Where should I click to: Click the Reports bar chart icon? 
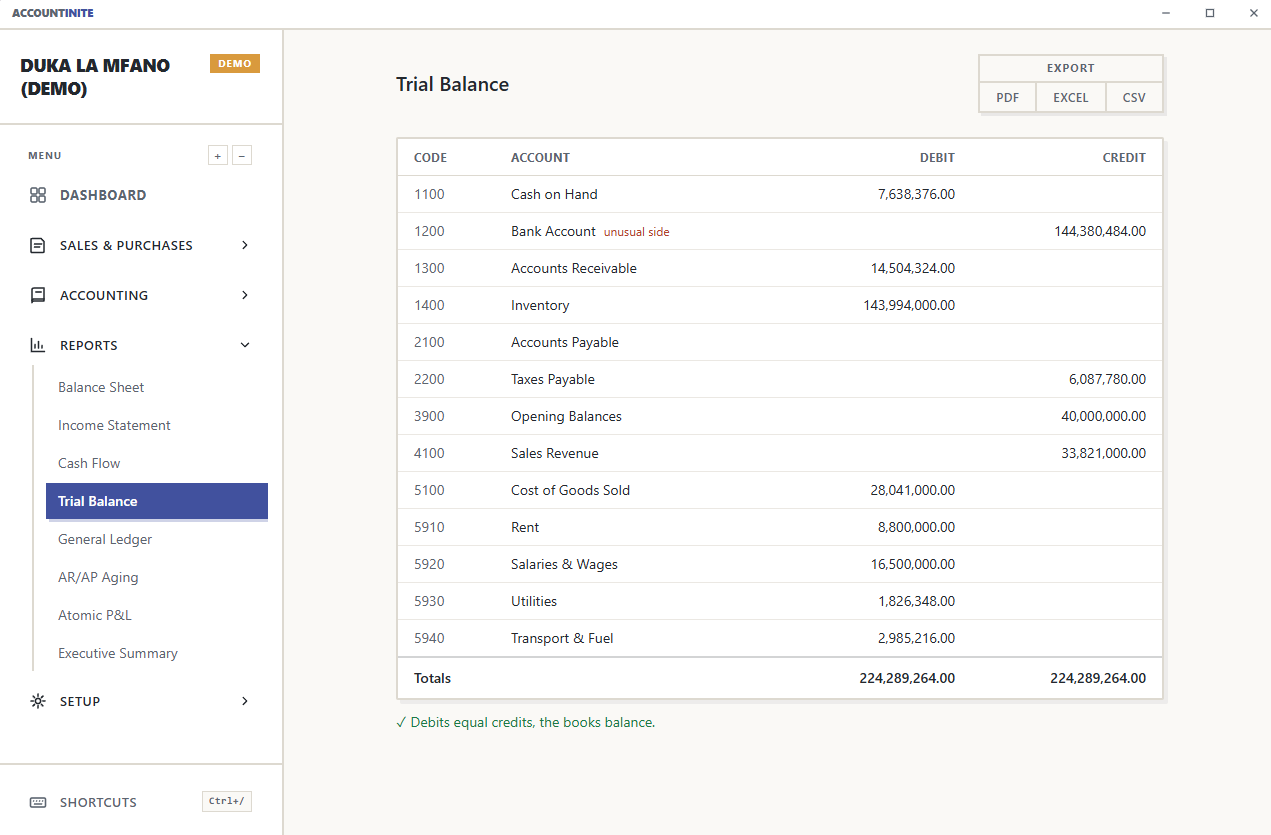(x=38, y=345)
